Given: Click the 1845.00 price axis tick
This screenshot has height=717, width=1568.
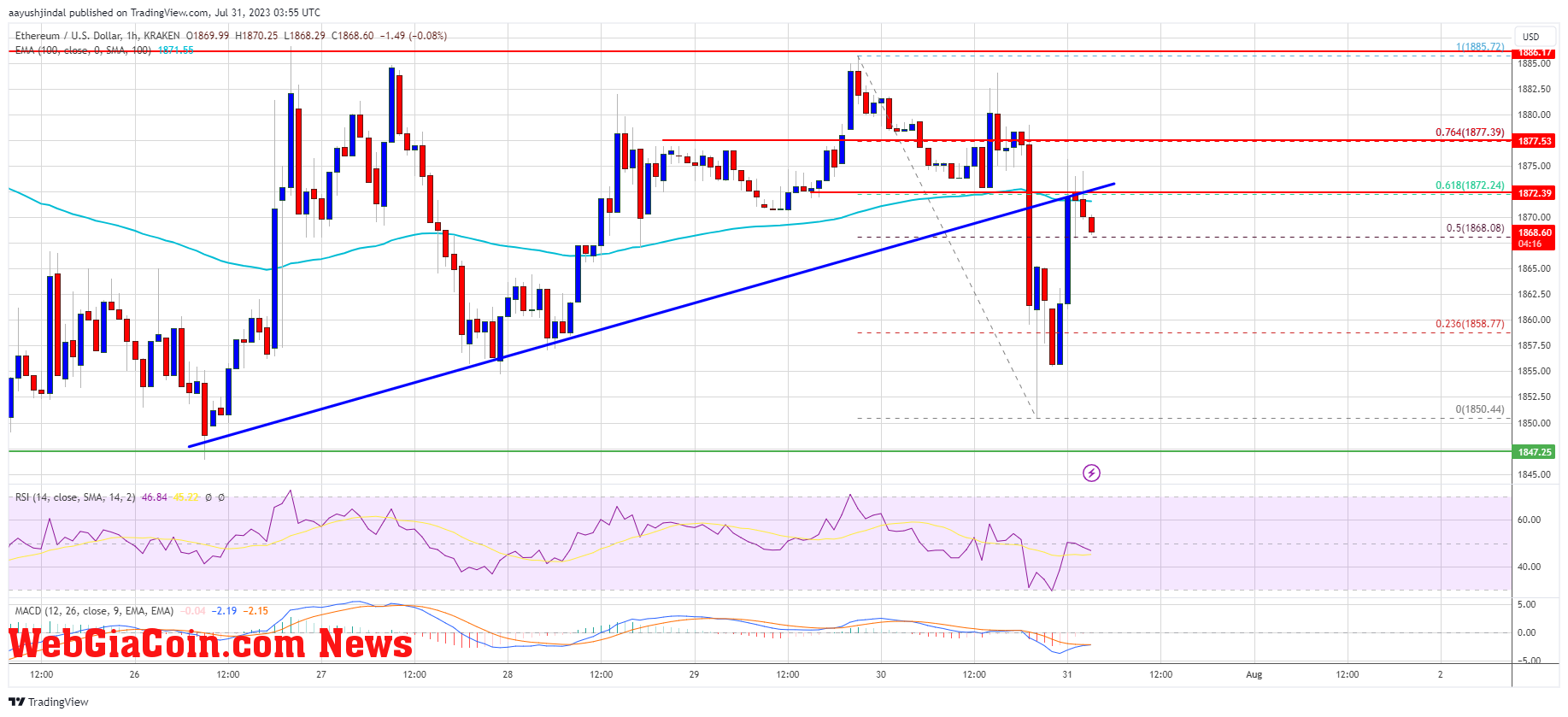Looking at the screenshot, I should click(x=1534, y=475).
